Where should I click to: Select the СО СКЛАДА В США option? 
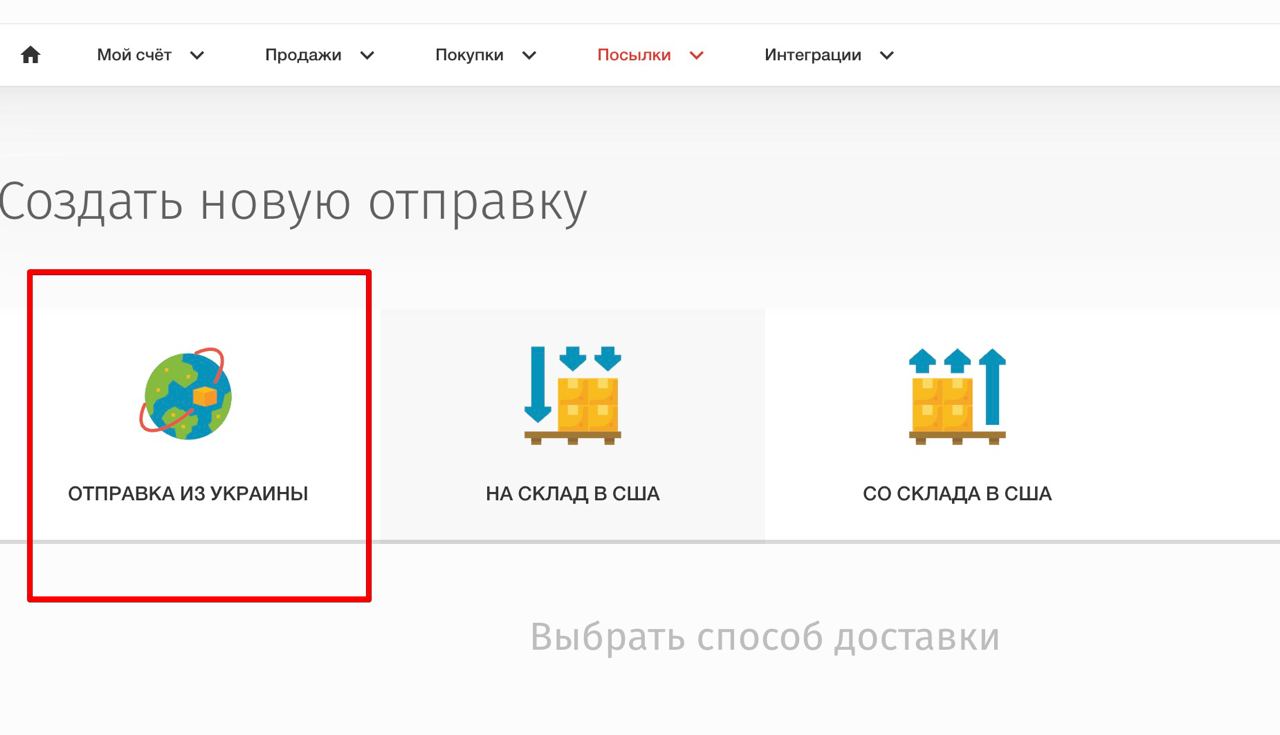957,493
